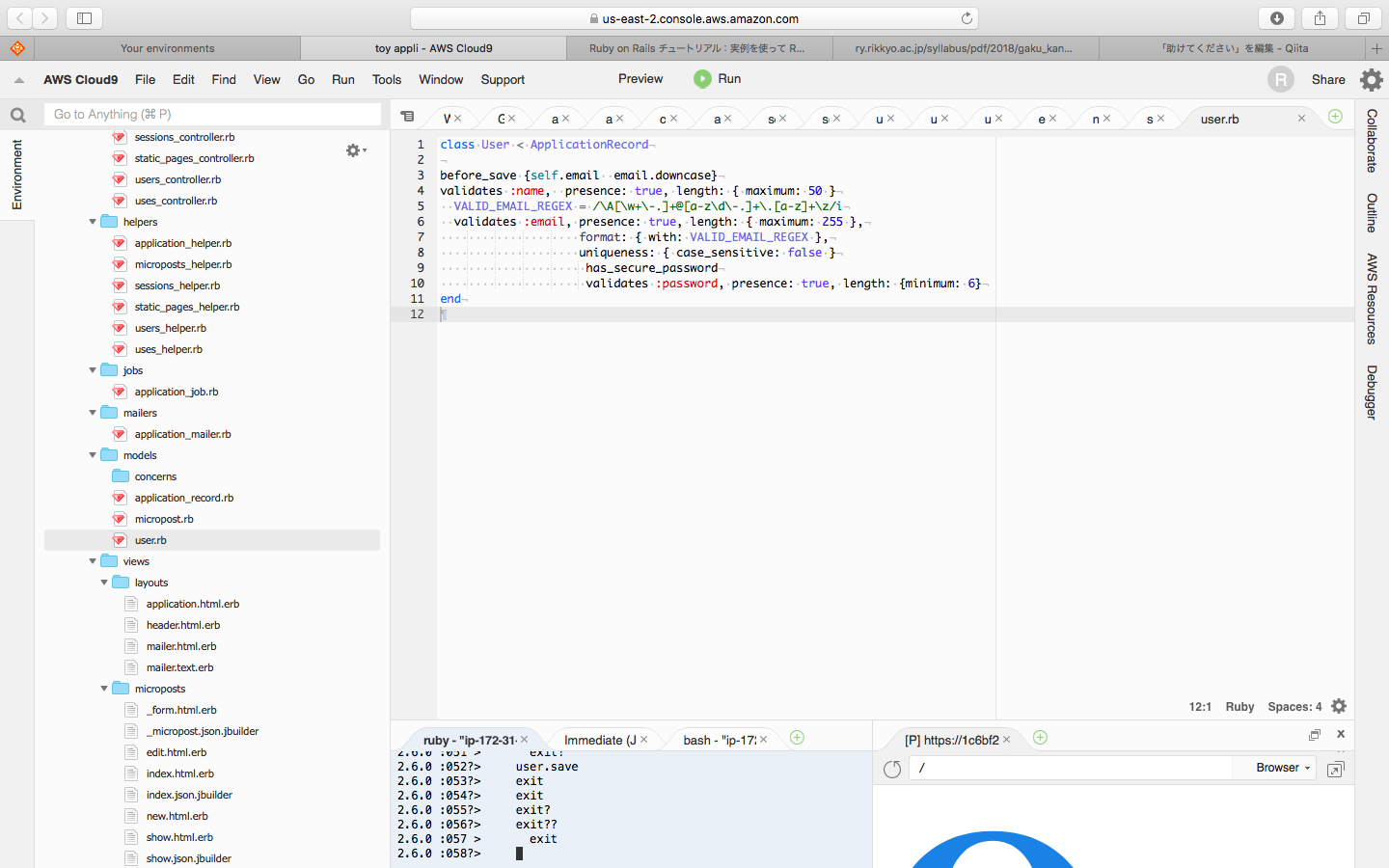Pop out preview into new window
Screen dimensions: 1389x868
(x=1335, y=769)
